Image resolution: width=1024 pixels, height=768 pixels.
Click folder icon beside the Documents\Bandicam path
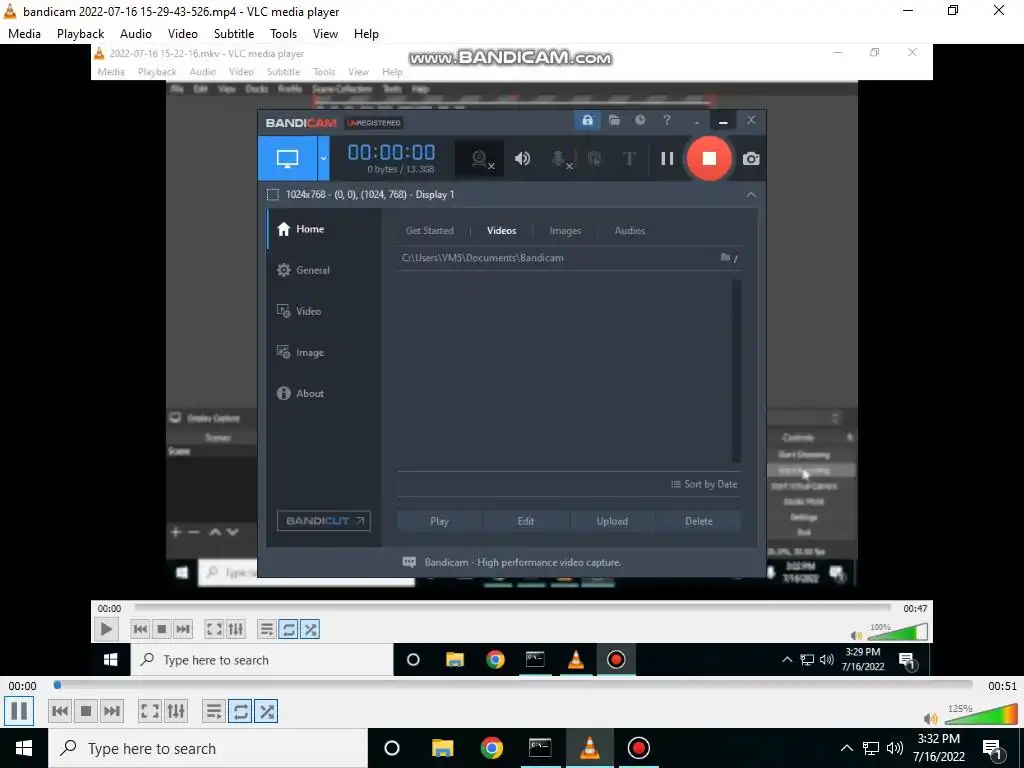coord(728,257)
